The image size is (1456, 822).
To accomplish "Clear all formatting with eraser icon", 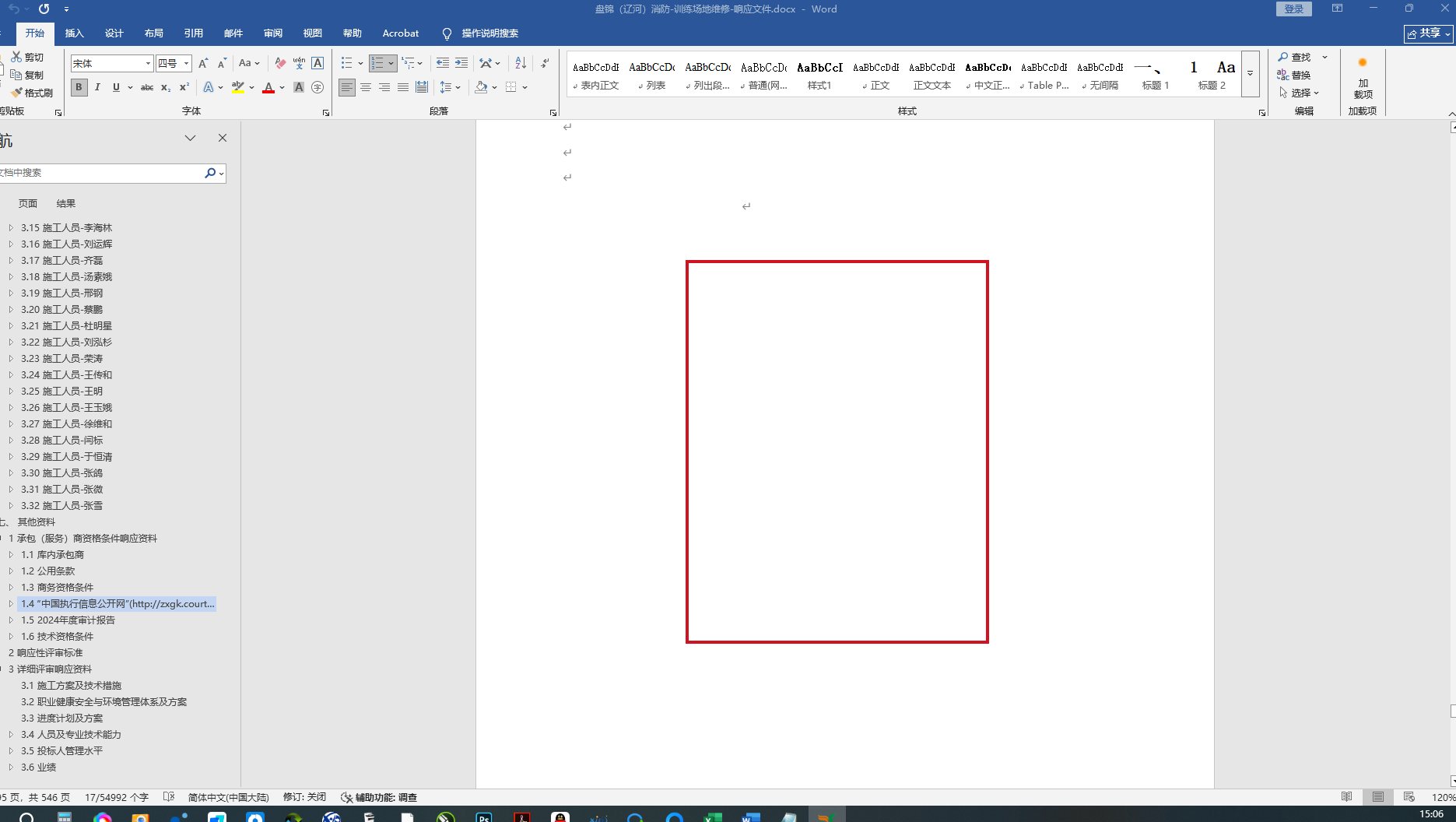I will point(280,63).
